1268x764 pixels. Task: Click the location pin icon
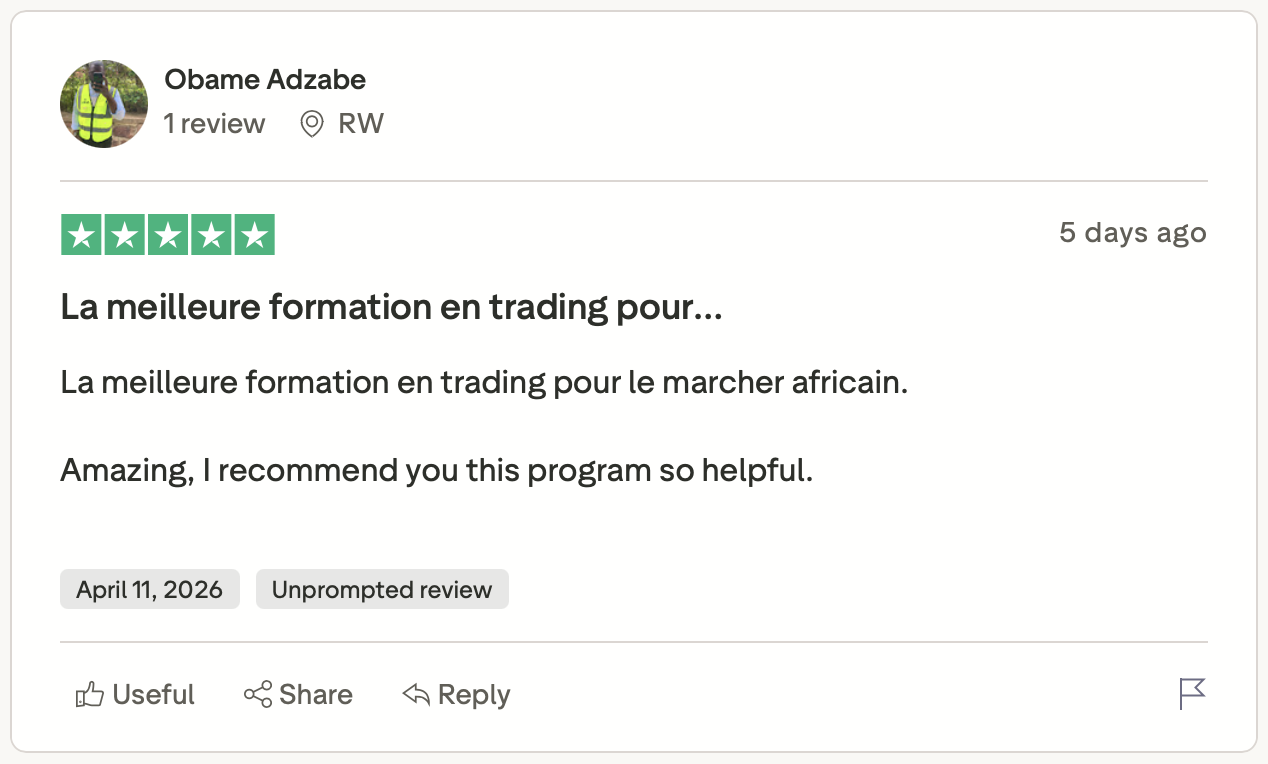point(312,124)
